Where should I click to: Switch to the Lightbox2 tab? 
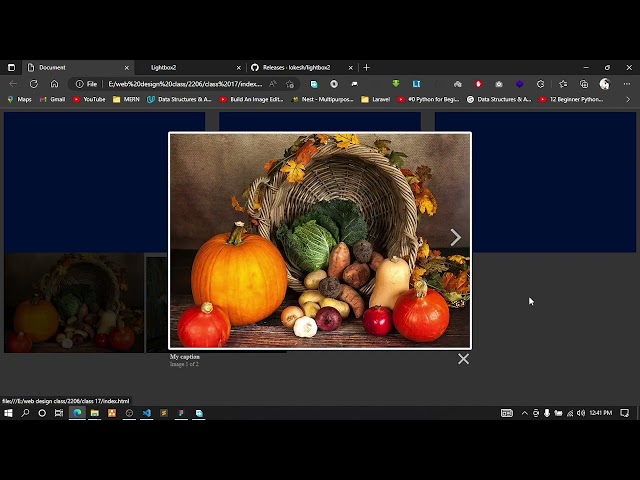(190, 67)
